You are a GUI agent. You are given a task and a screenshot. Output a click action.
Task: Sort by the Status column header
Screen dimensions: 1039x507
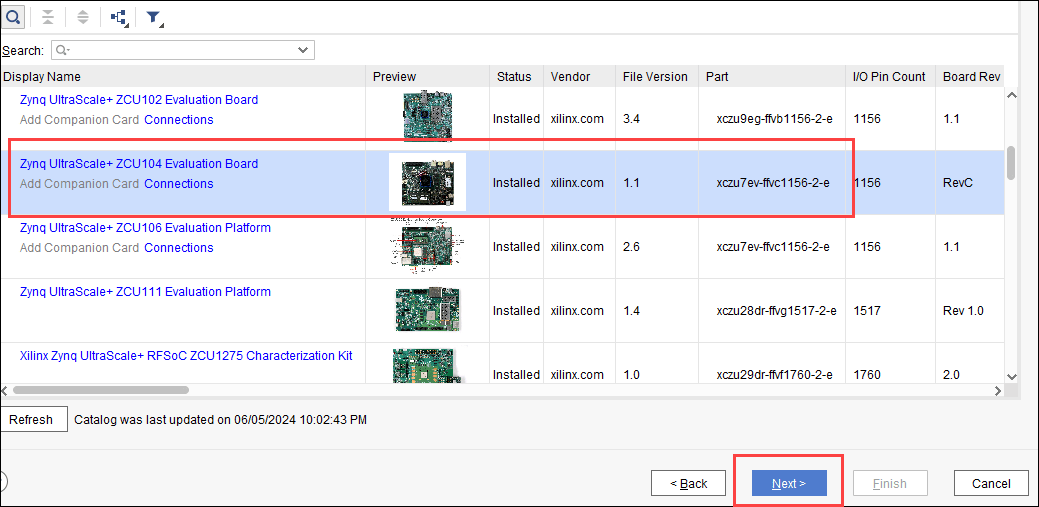coord(516,76)
